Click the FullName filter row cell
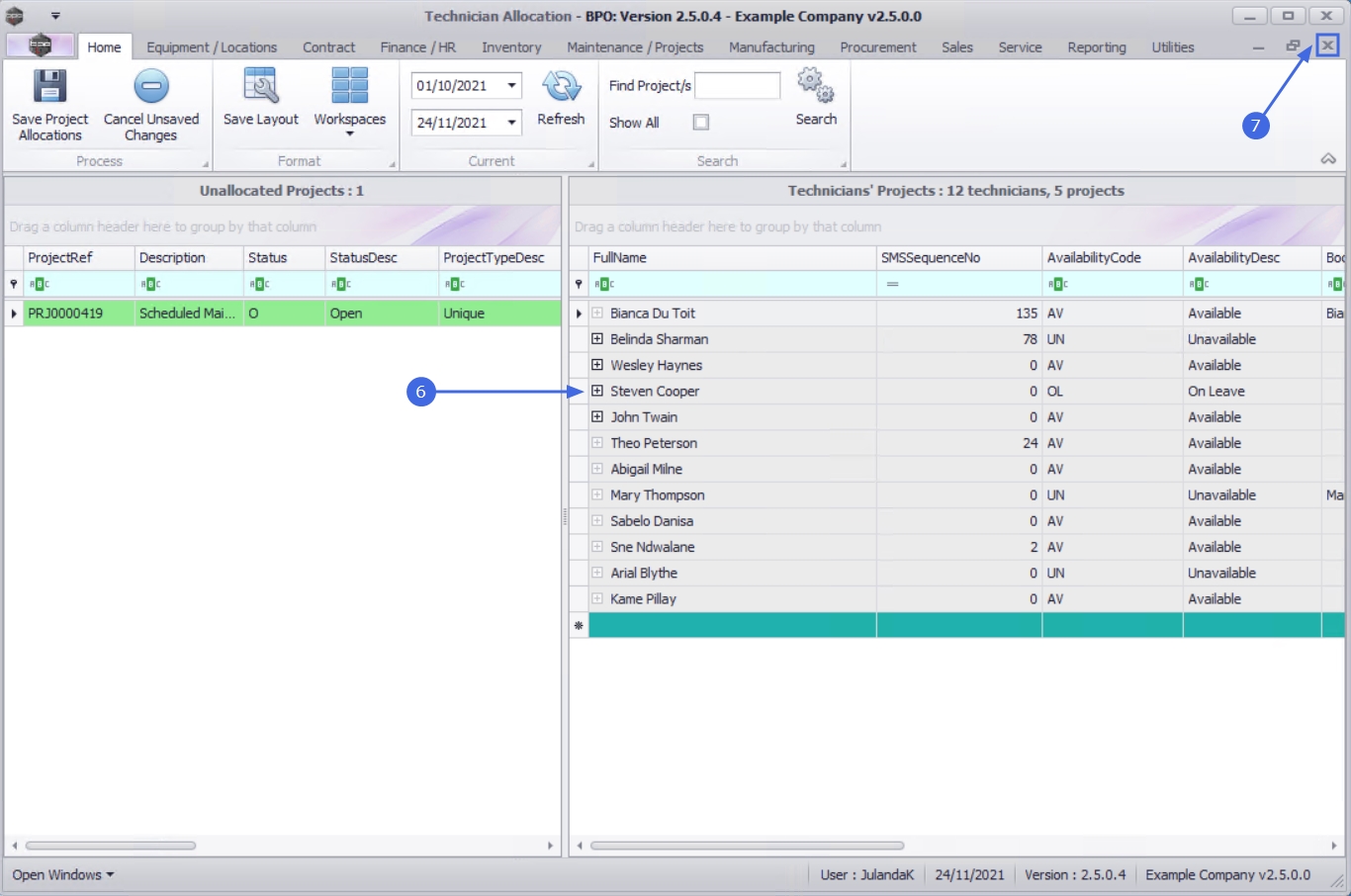The height and width of the screenshot is (896, 1351). tap(732, 284)
